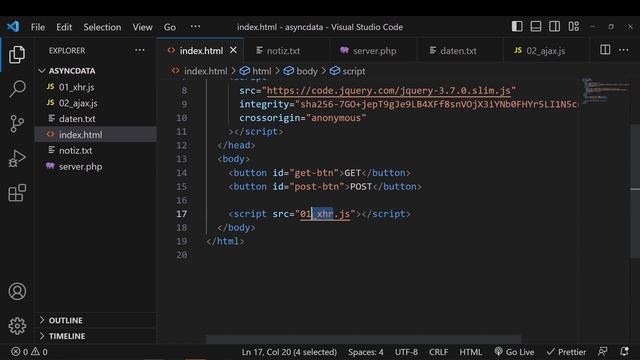Open the Manage gear settings icon

(17, 326)
